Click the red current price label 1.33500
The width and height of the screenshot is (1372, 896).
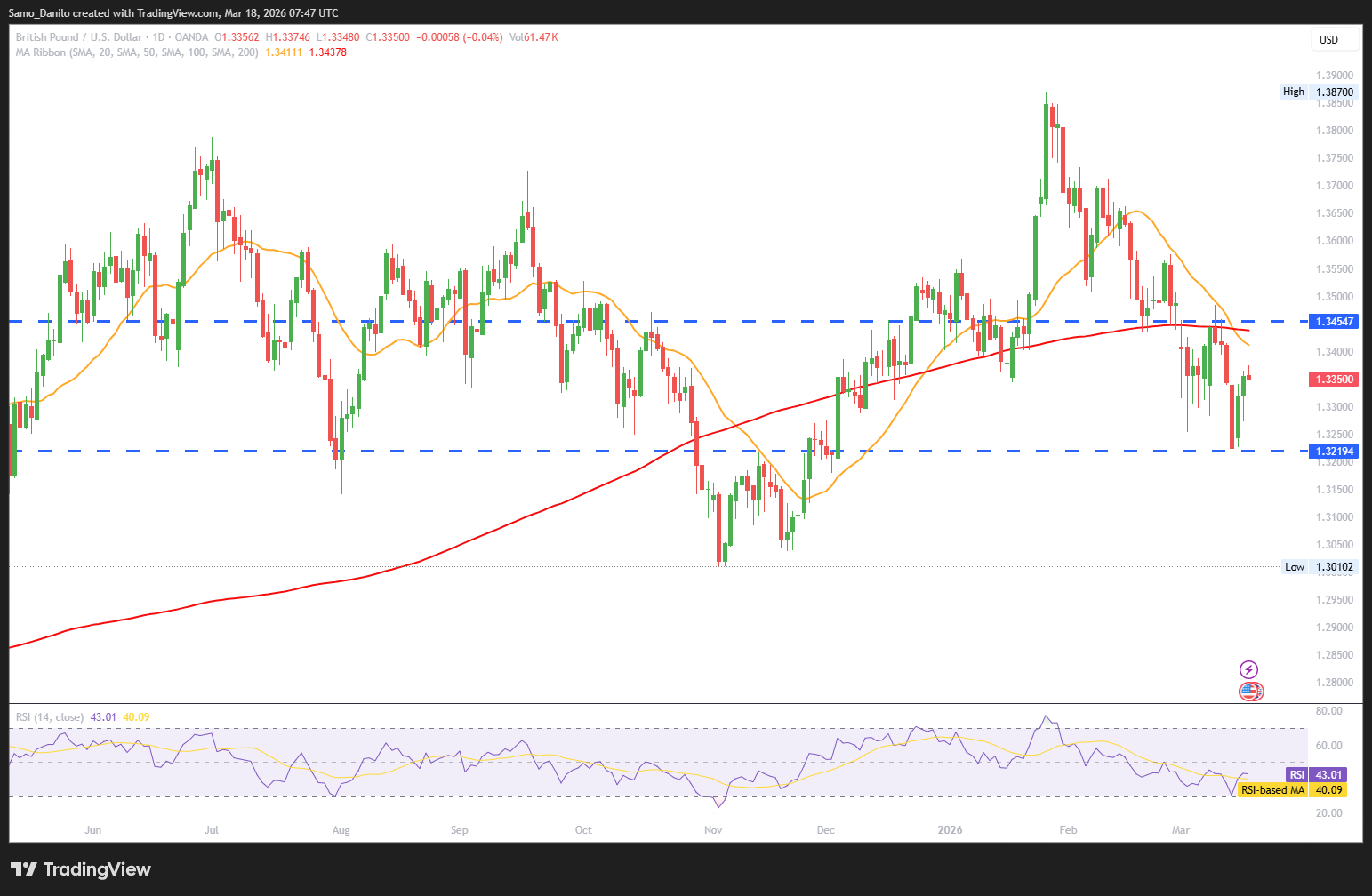point(1334,380)
